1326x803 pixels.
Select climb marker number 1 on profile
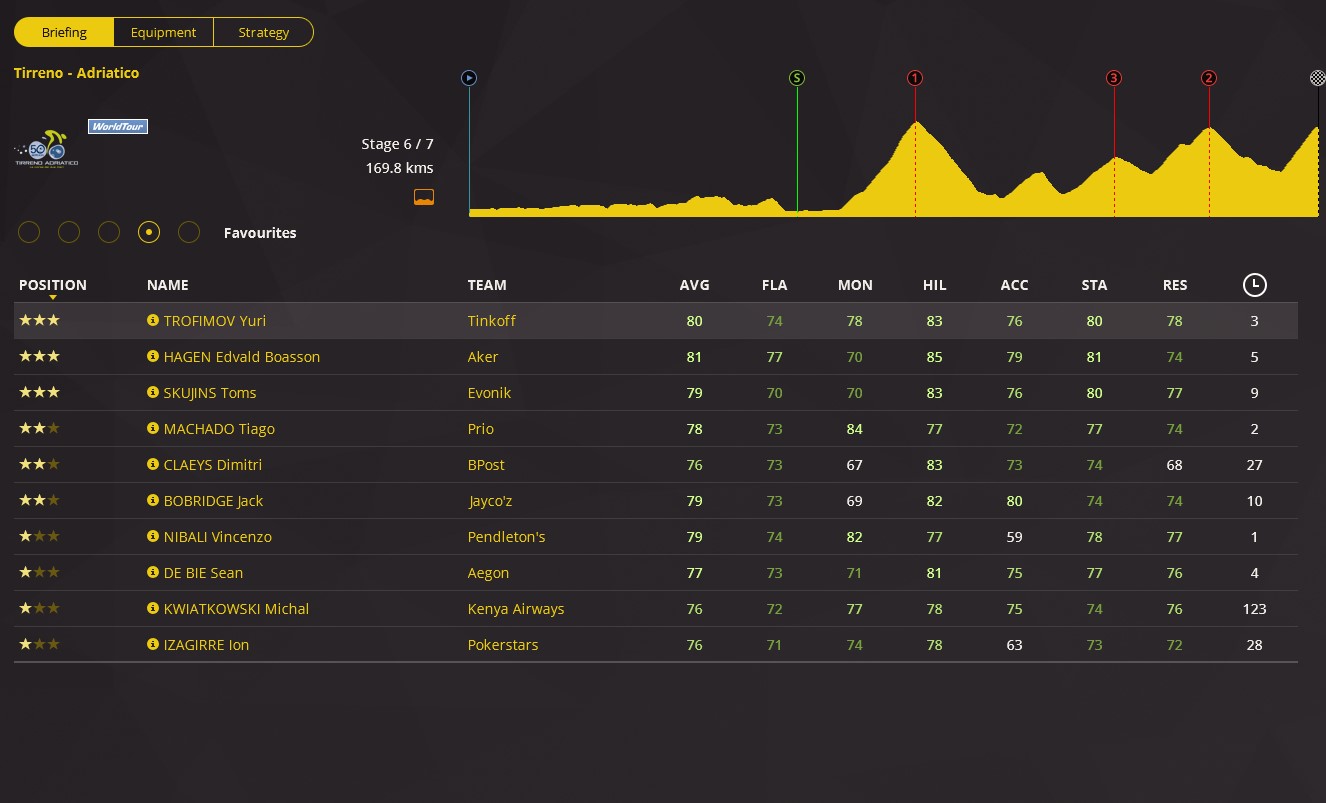[915, 78]
